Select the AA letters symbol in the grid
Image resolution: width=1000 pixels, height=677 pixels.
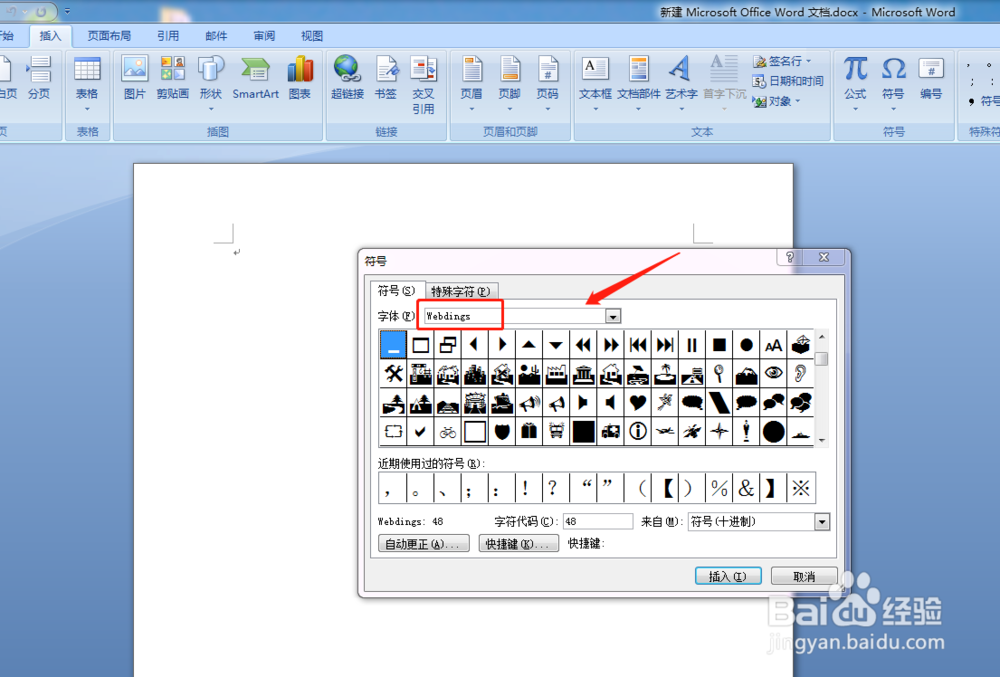pyautogui.click(x=774, y=345)
